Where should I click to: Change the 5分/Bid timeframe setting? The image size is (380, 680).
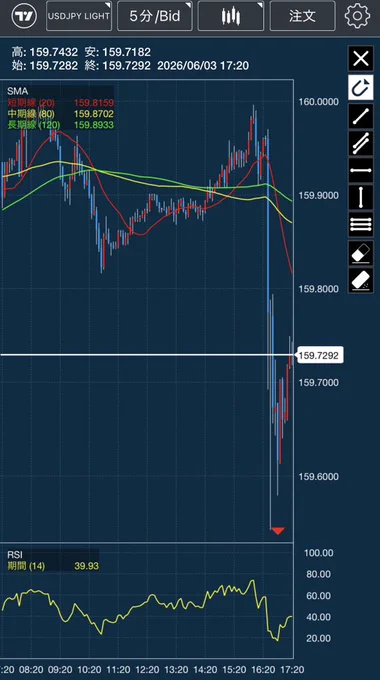[x=155, y=16]
